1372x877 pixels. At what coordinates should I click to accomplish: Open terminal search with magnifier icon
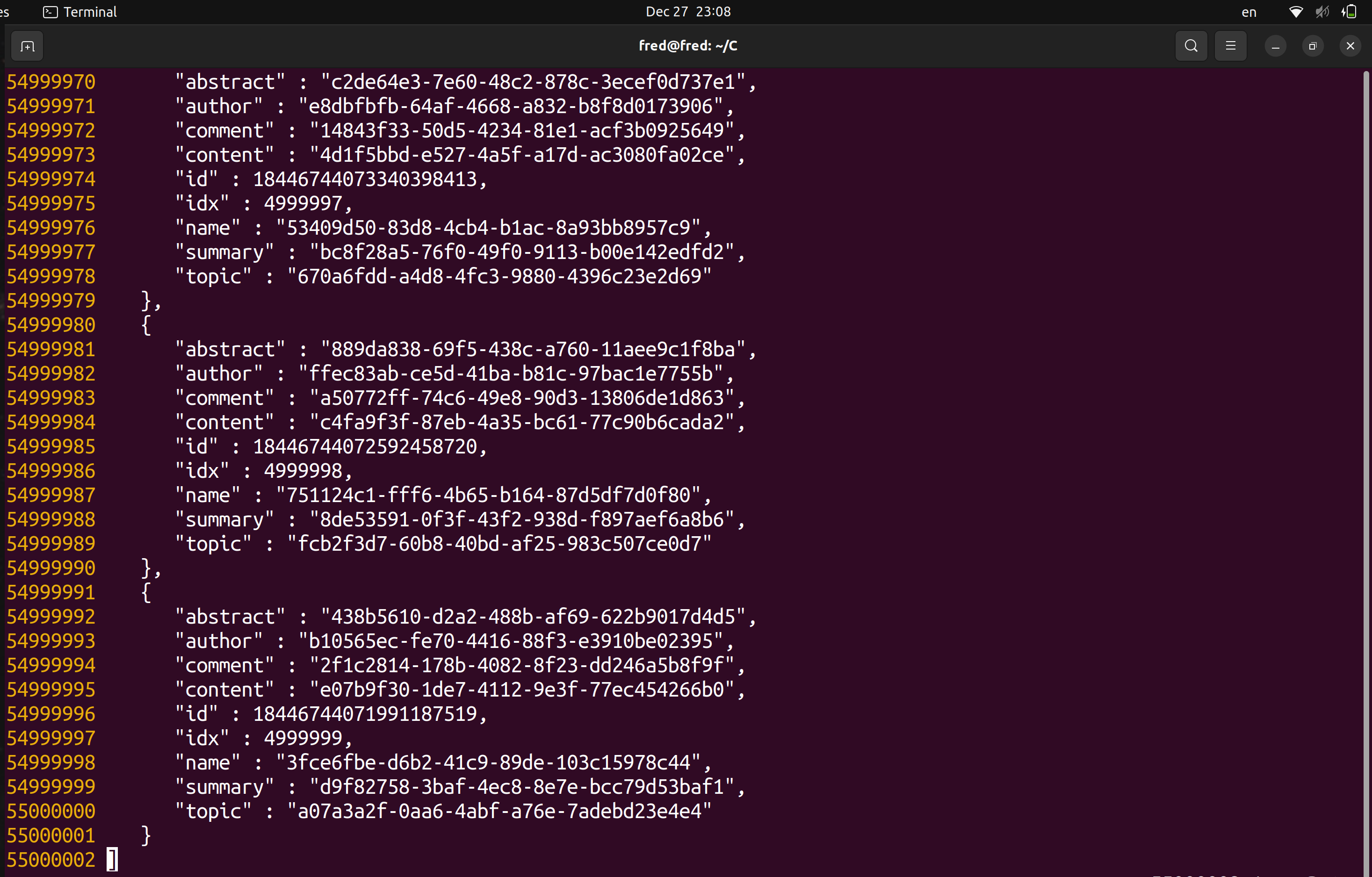click(x=1191, y=46)
